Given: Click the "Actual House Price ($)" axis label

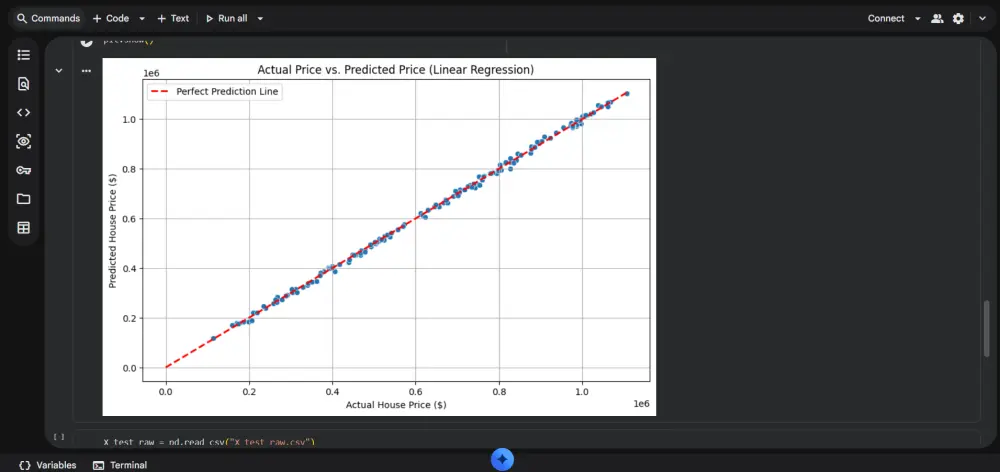Looking at the screenshot, I should (395, 405).
